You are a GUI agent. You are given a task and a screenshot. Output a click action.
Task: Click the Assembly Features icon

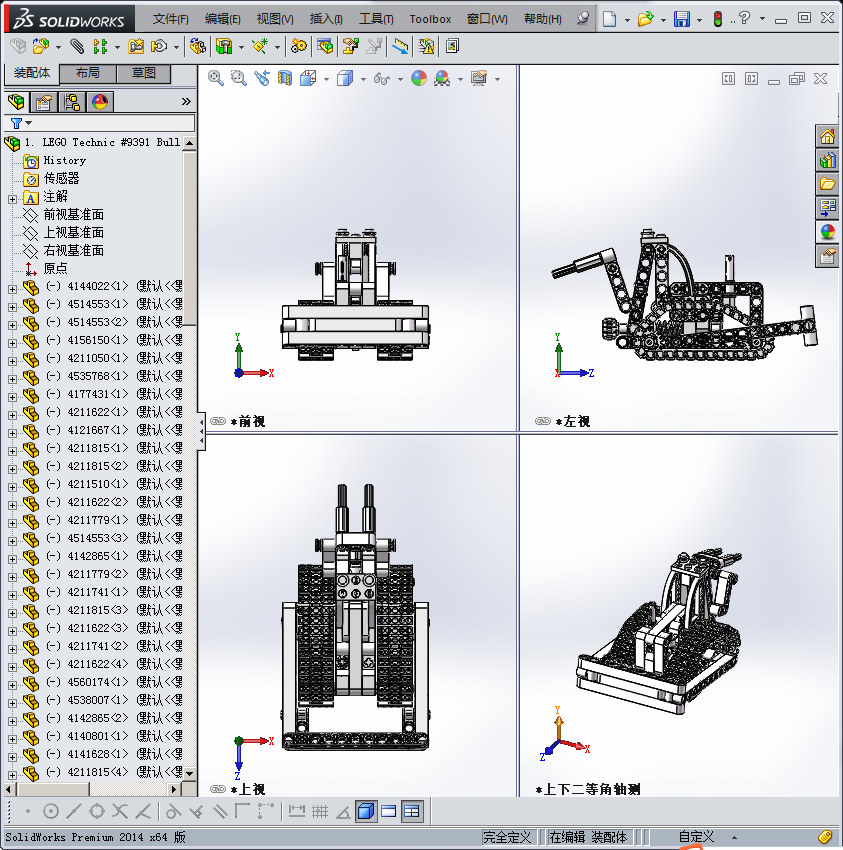pyautogui.click(x=223, y=47)
